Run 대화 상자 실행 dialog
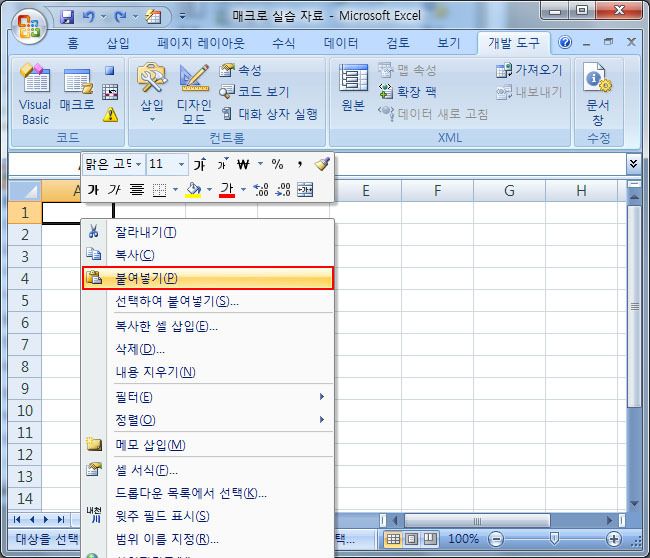 pyautogui.click(x=269, y=114)
